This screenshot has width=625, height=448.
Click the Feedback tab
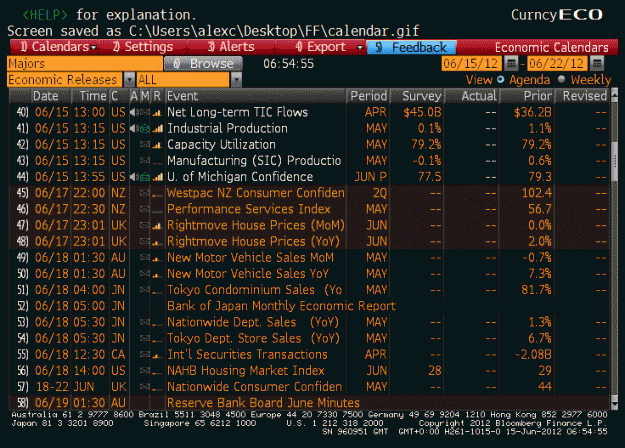pos(412,47)
